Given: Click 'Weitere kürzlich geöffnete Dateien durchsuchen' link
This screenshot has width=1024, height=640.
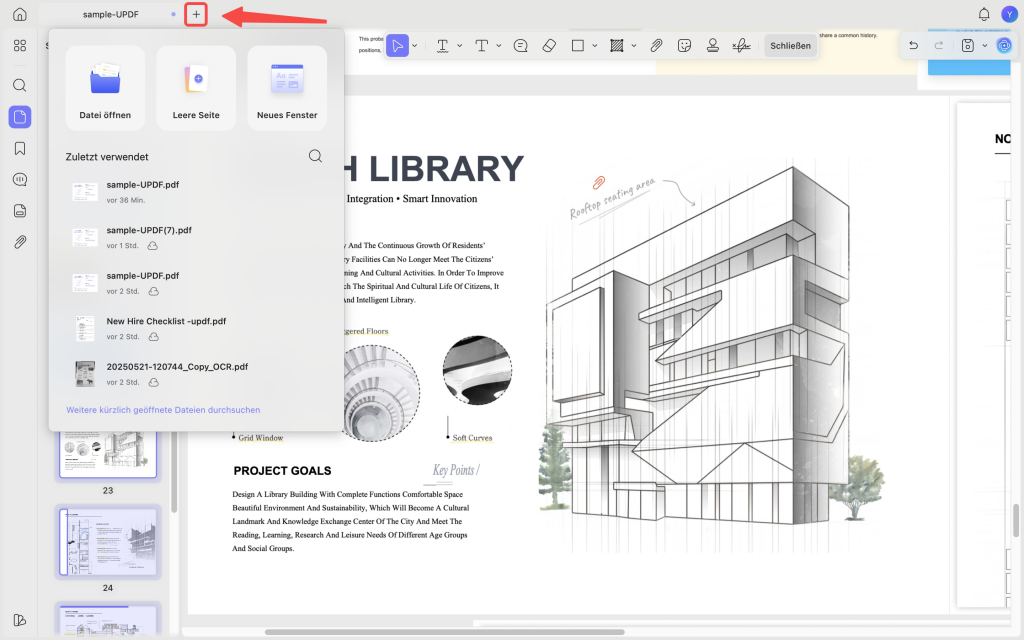Looking at the screenshot, I should pyautogui.click(x=163, y=410).
